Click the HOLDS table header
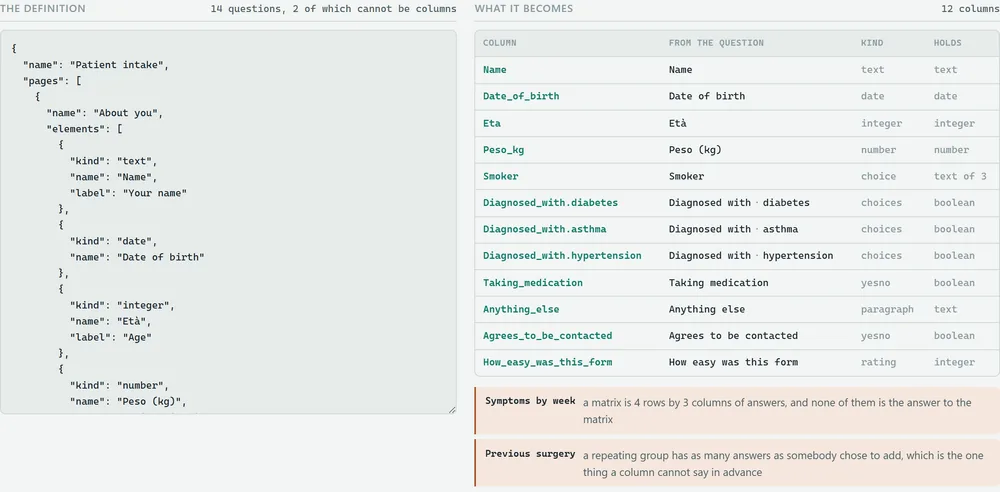This screenshot has width=1000, height=492. tap(948, 43)
